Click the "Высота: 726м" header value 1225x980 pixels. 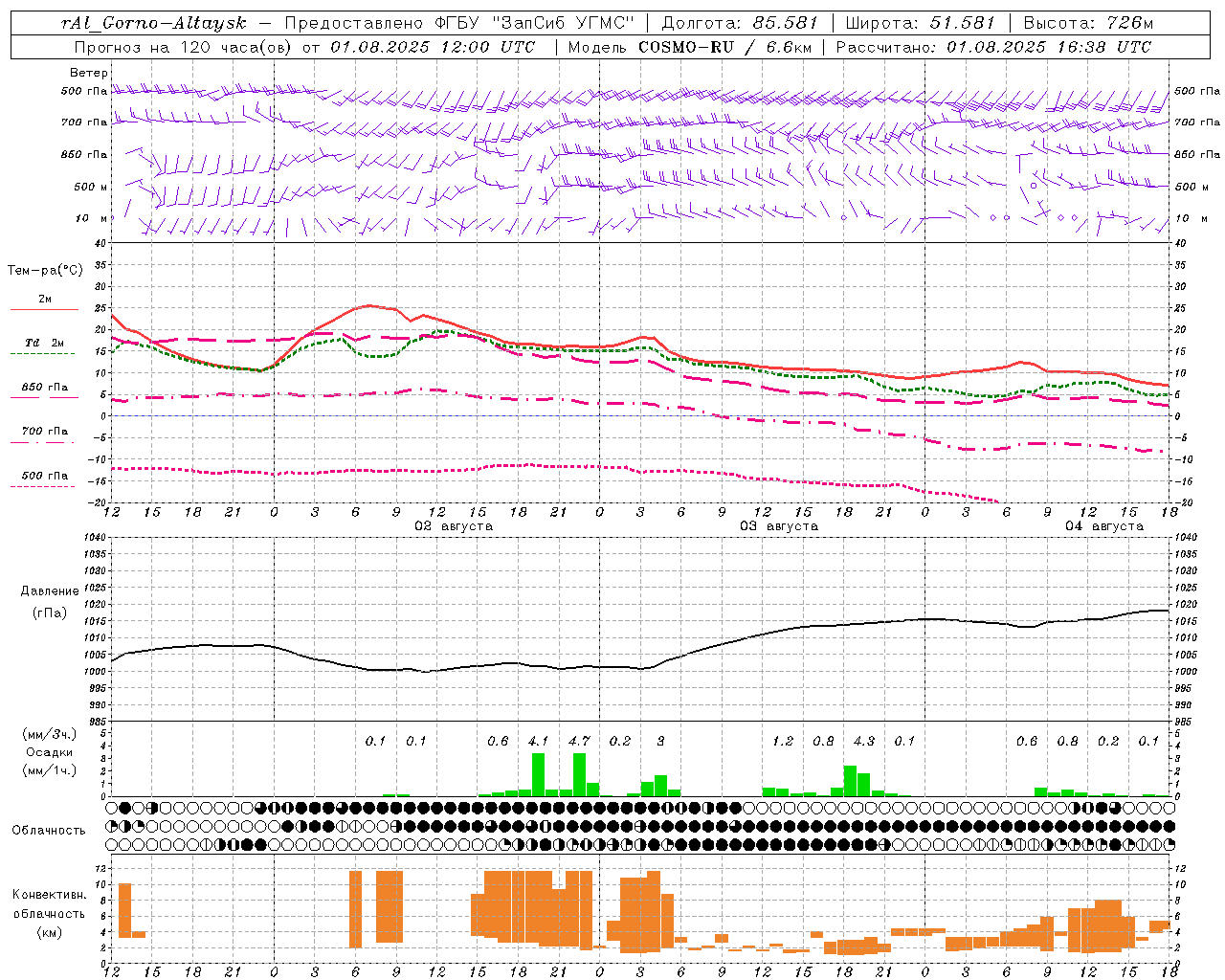[1088, 23]
